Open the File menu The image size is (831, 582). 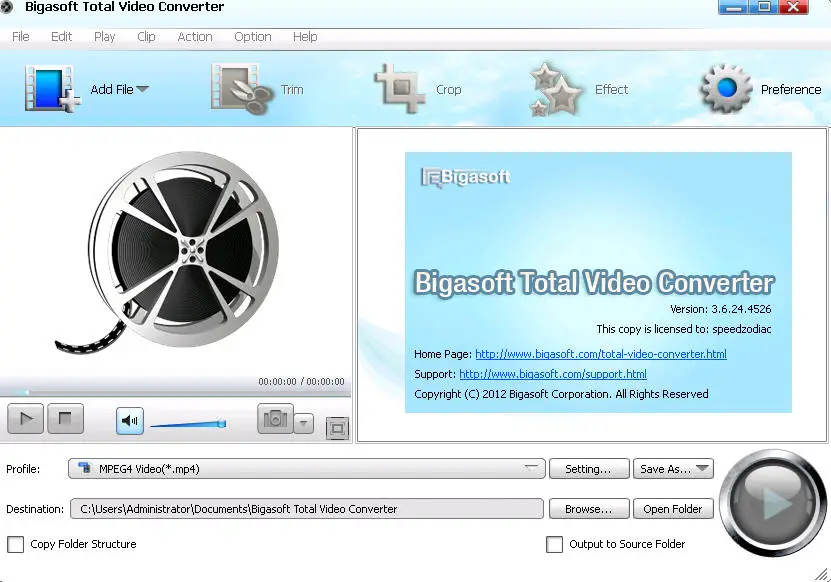pyautogui.click(x=21, y=37)
